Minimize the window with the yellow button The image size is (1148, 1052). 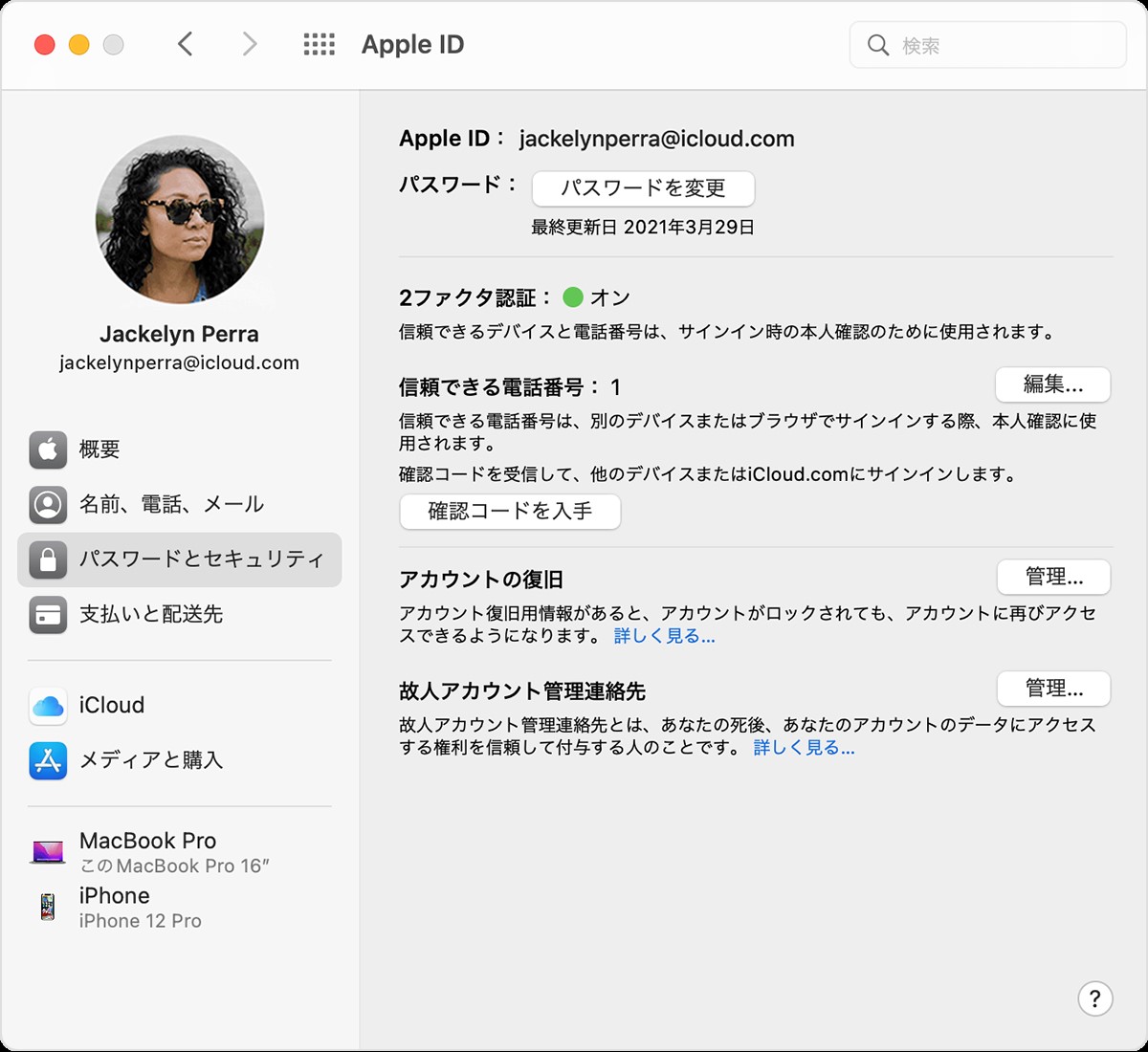(79, 45)
